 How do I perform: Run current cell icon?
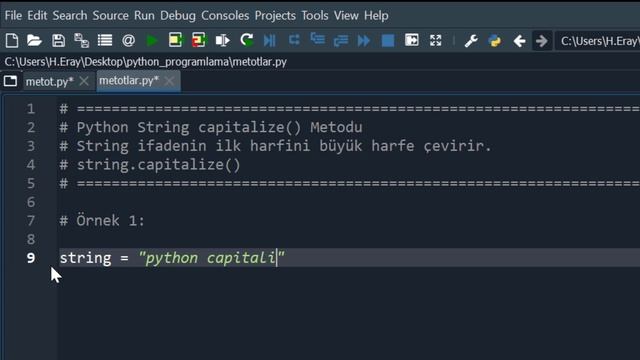[176, 40]
